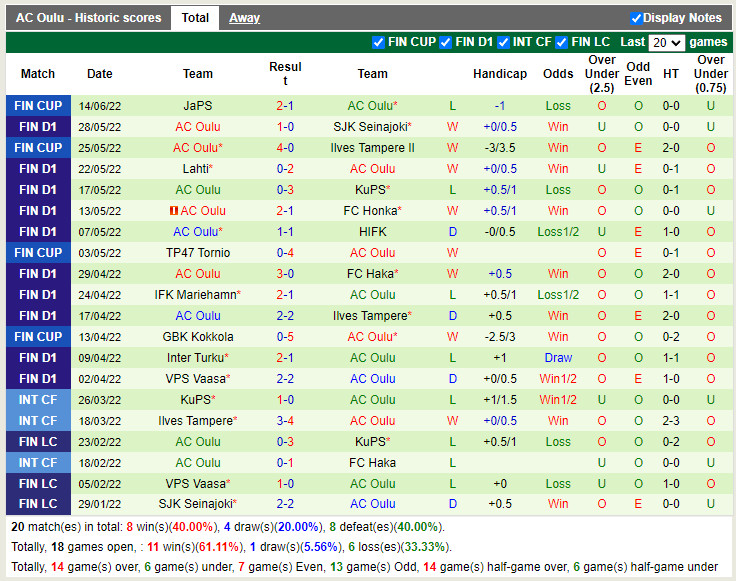Click the red card icon beside AC Oulu

(x=173, y=211)
